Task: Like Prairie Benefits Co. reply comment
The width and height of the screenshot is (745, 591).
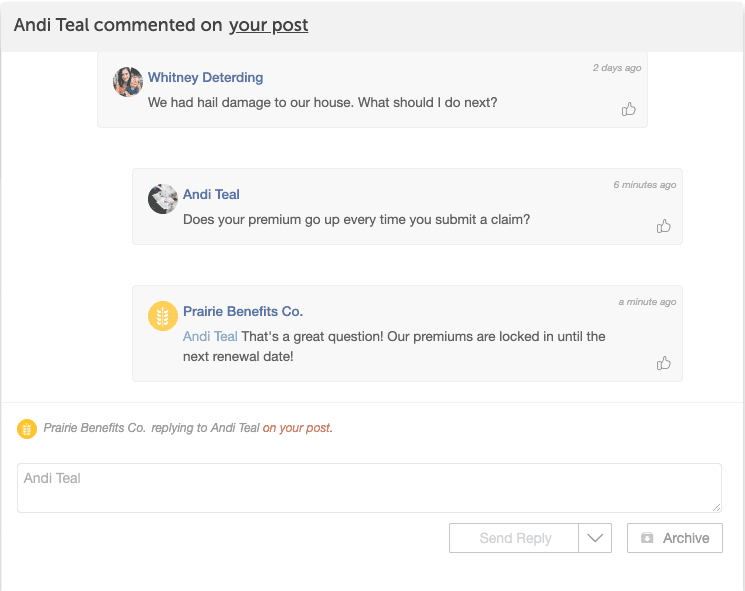Action: (663, 363)
